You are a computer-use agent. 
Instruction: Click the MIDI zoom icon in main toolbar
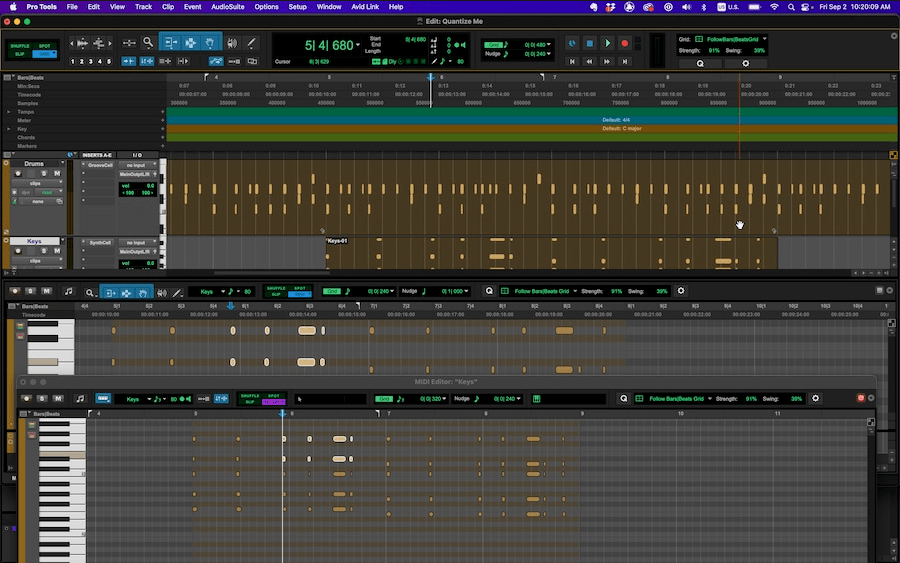(99, 43)
